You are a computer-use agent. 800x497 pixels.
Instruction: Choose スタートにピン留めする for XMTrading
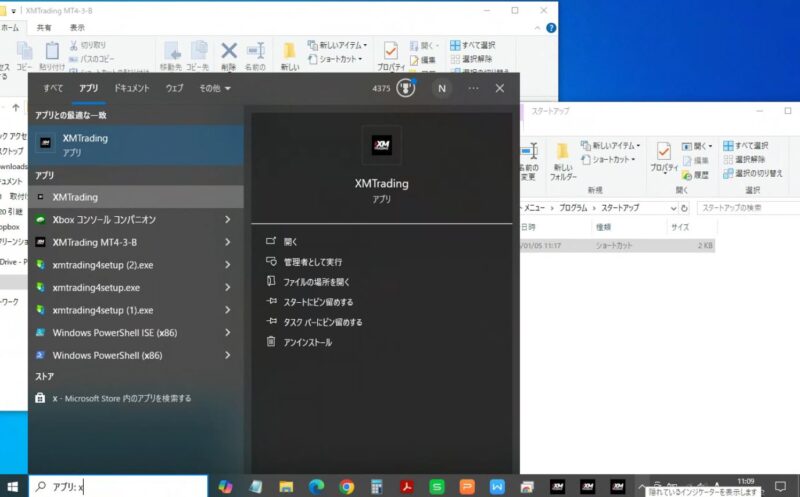(x=318, y=302)
